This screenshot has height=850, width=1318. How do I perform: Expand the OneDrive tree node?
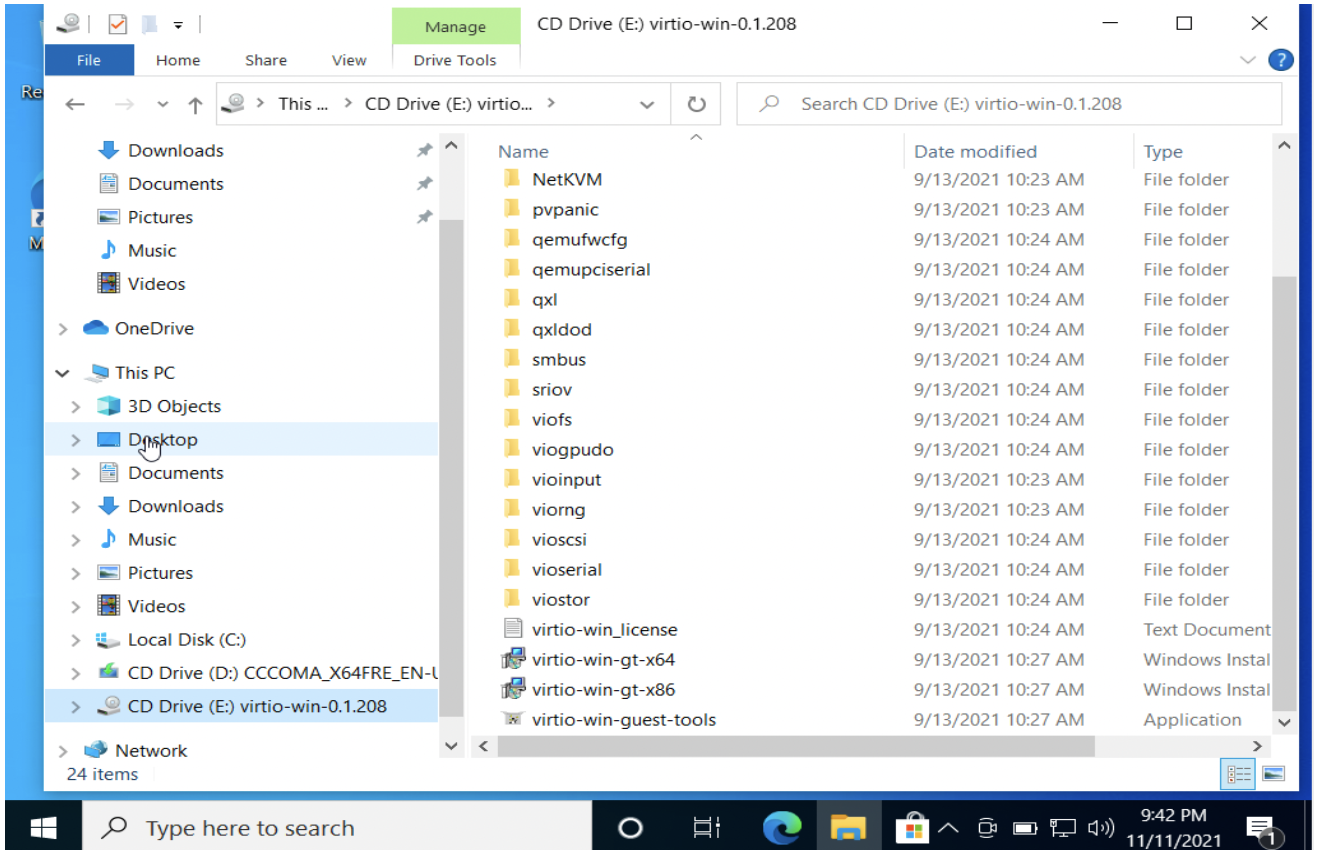[x=62, y=327]
